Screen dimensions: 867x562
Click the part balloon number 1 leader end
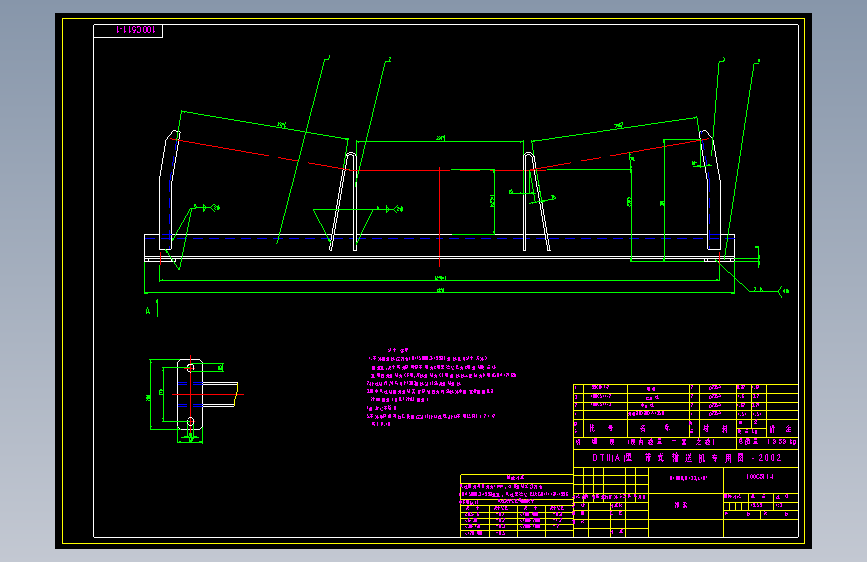pyautogui.click(x=327, y=57)
